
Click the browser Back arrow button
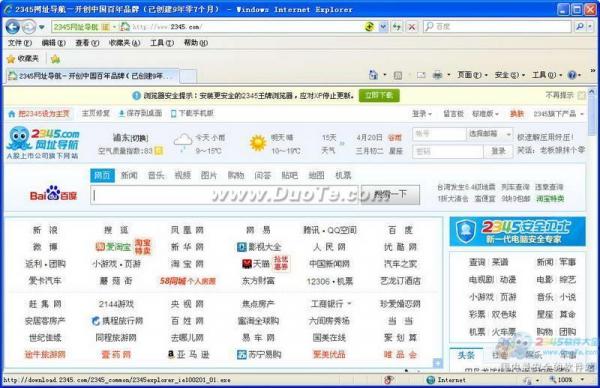pyautogui.click(x=13, y=27)
